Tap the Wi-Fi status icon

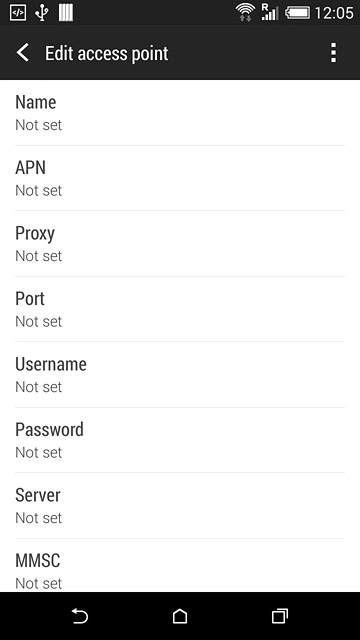click(x=245, y=13)
